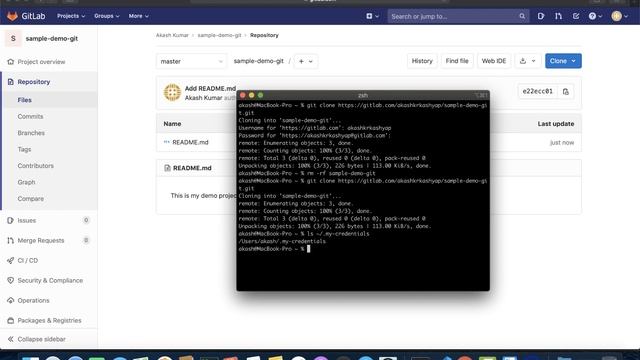The height and width of the screenshot is (360, 640).
Task: Click the zsh terminal title bar
Action: coord(363,95)
